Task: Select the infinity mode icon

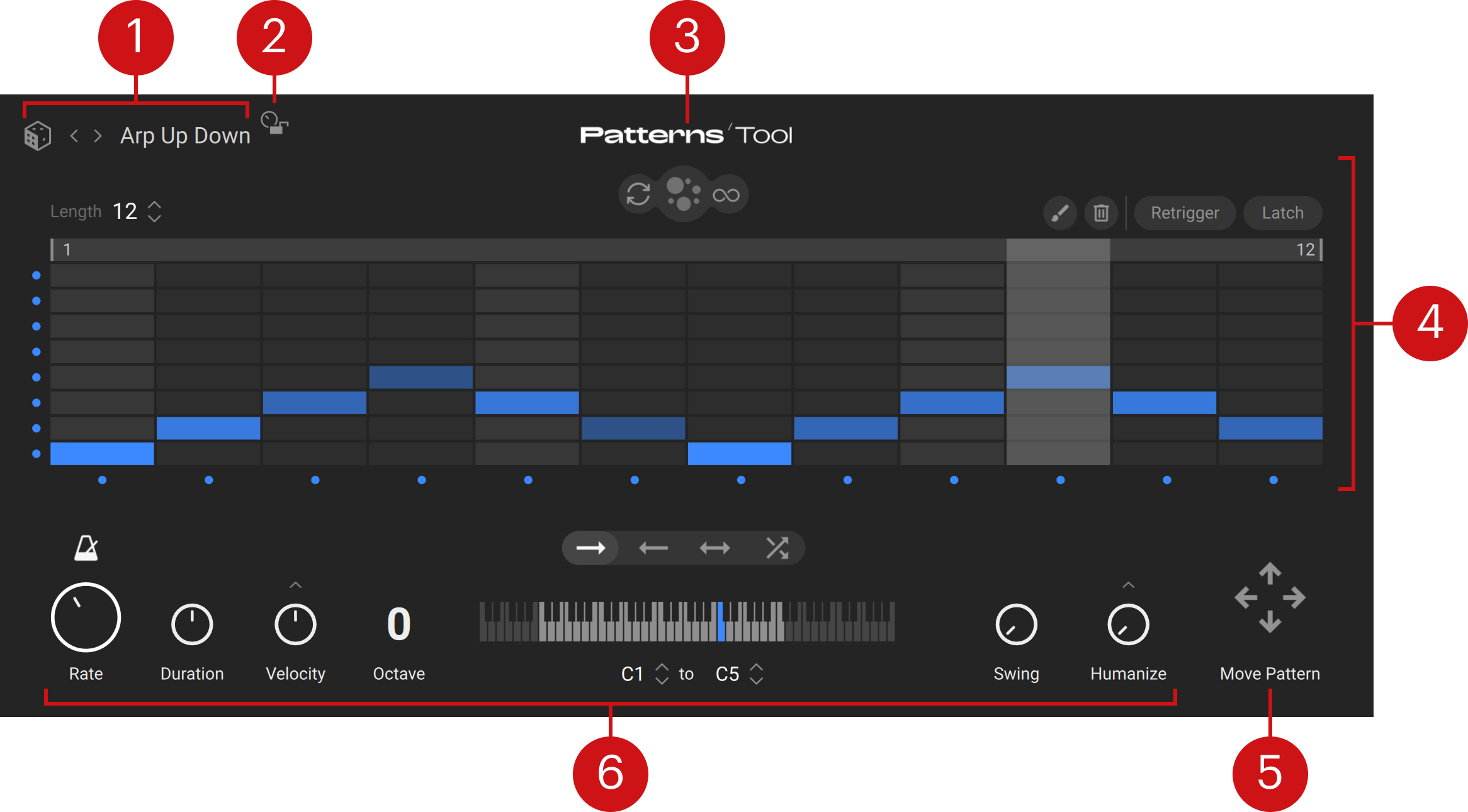Action: (726, 195)
